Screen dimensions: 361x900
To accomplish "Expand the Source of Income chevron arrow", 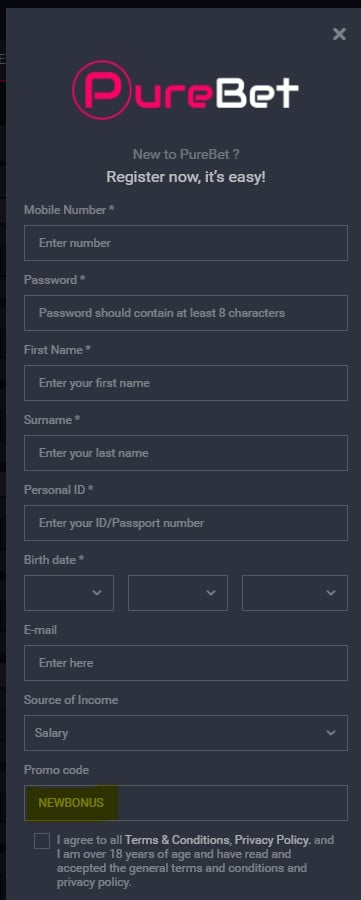I will coord(331,733).
